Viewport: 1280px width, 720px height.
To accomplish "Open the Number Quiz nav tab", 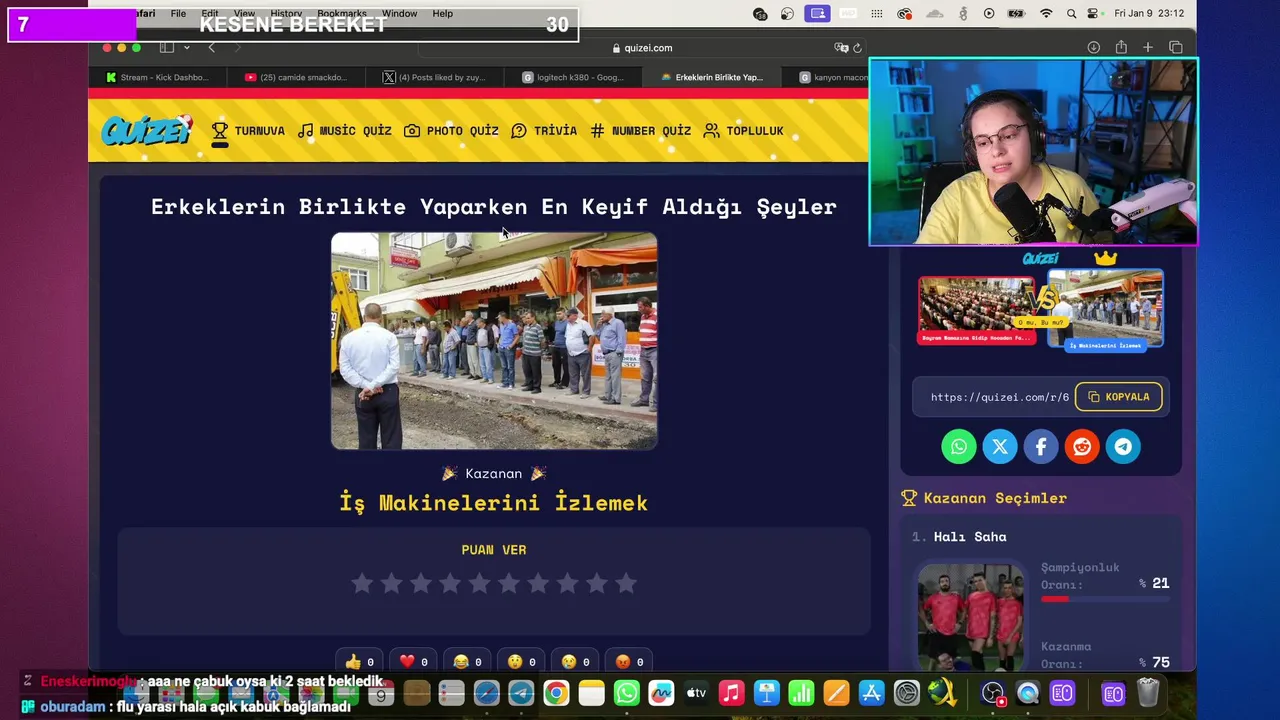I will click(640, 131).
